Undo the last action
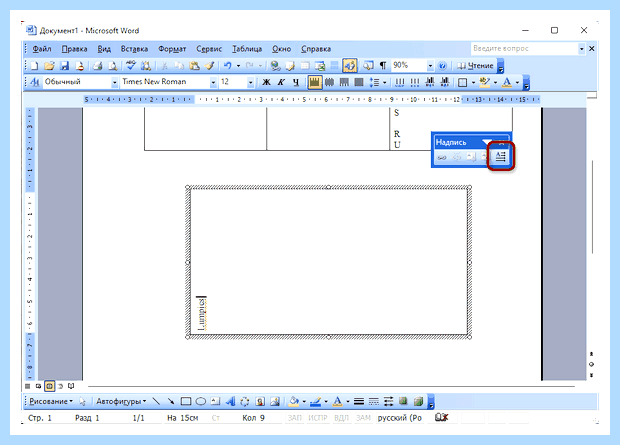Image resolution: width=620 pixels, height=445 pixels. pyautogui.click(x=228, y=66)
